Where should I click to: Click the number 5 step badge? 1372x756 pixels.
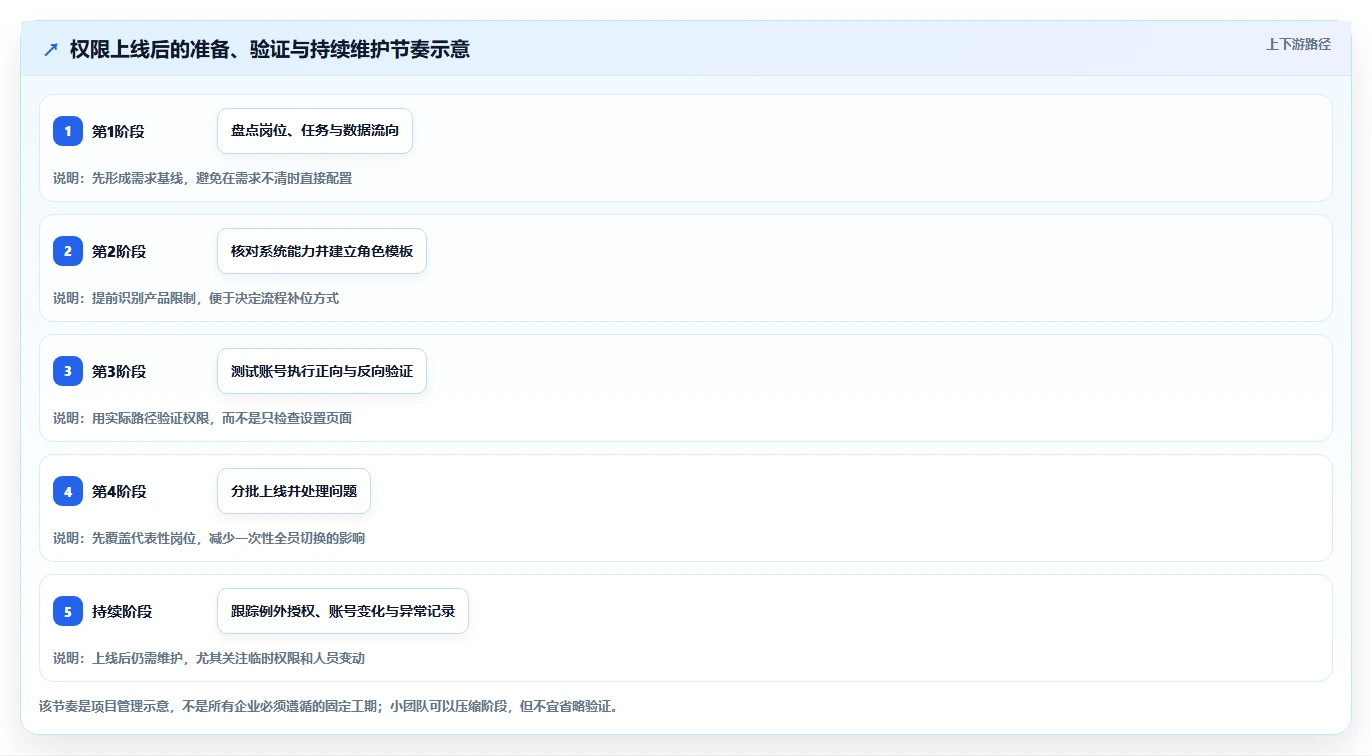point(68,611)
